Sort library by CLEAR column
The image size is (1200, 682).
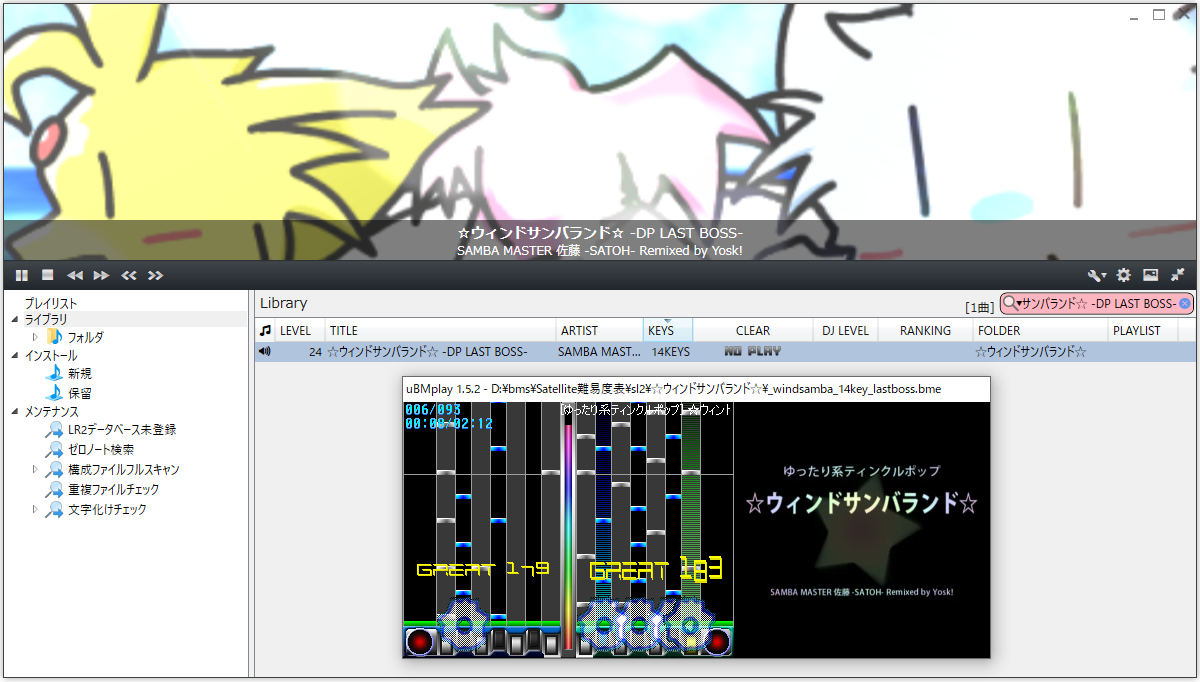pyautogui.click(x=753, y=330)
